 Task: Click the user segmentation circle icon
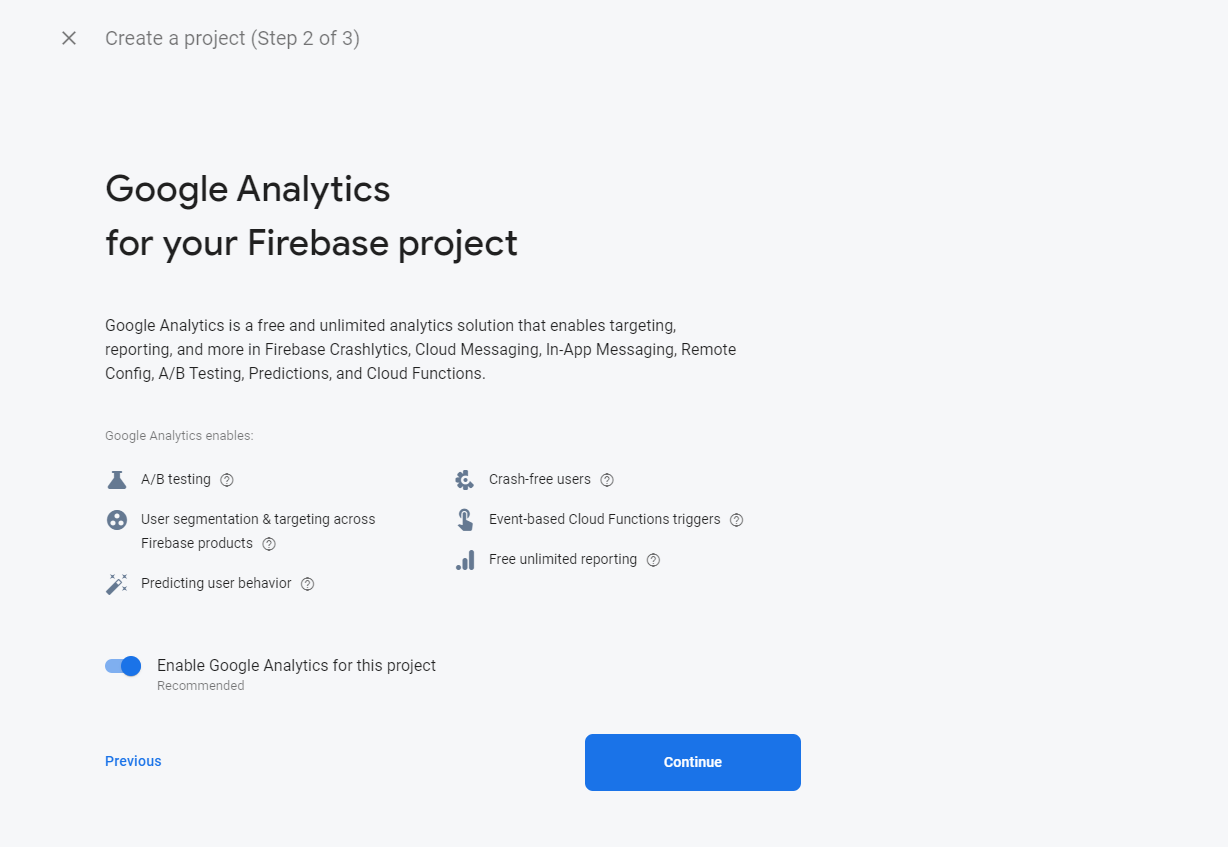point(117,520)
